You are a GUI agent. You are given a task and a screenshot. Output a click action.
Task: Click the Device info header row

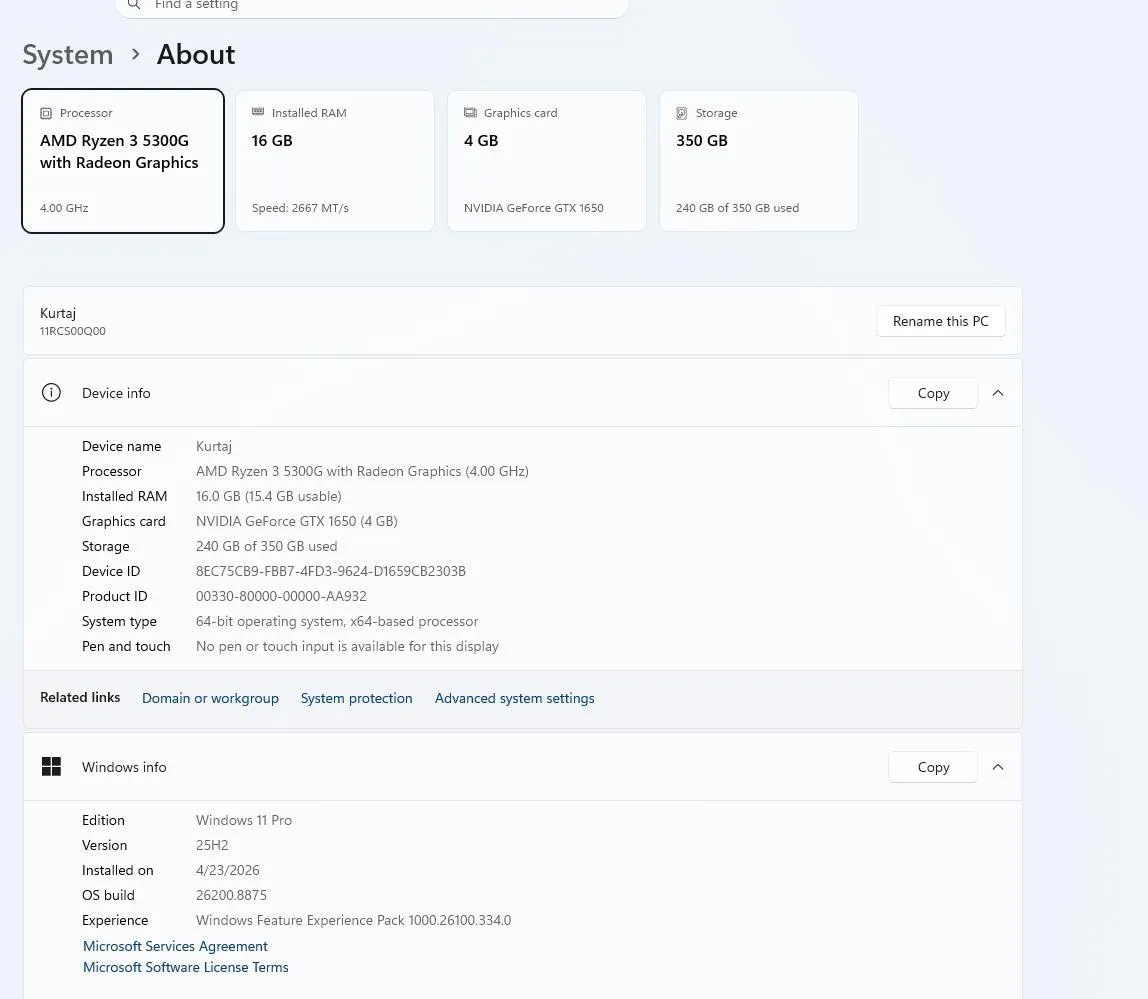523,393
